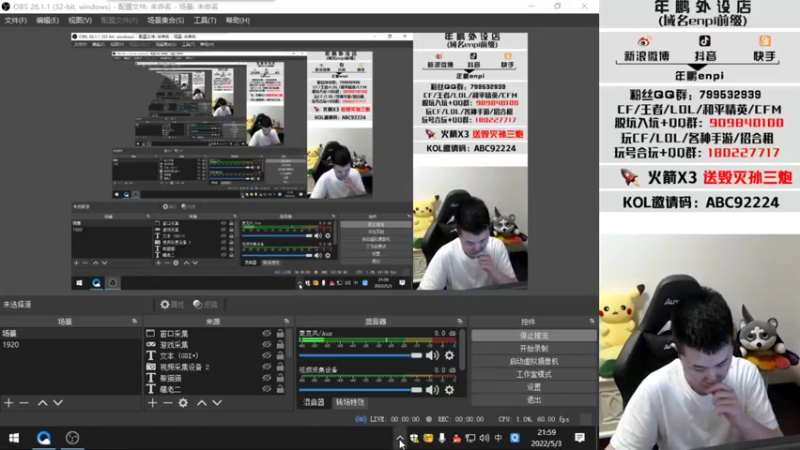Click the 启动虚拟摄像机 button
The image size is (800, 450).
534,361
